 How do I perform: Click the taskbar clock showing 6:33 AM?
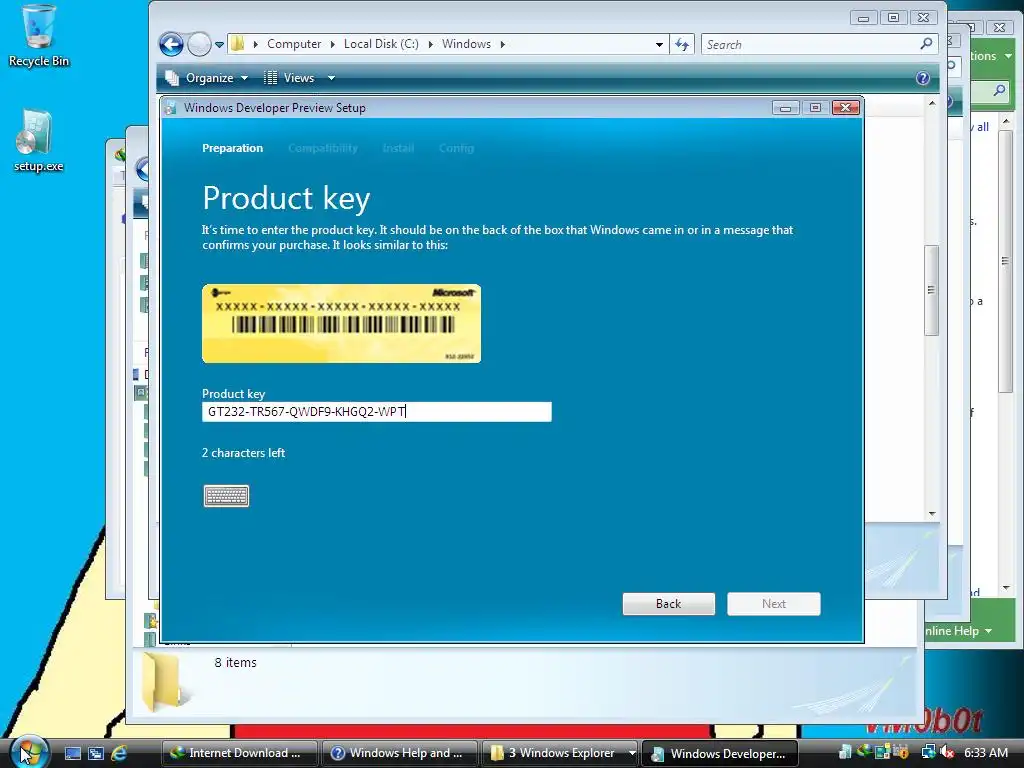985,752
